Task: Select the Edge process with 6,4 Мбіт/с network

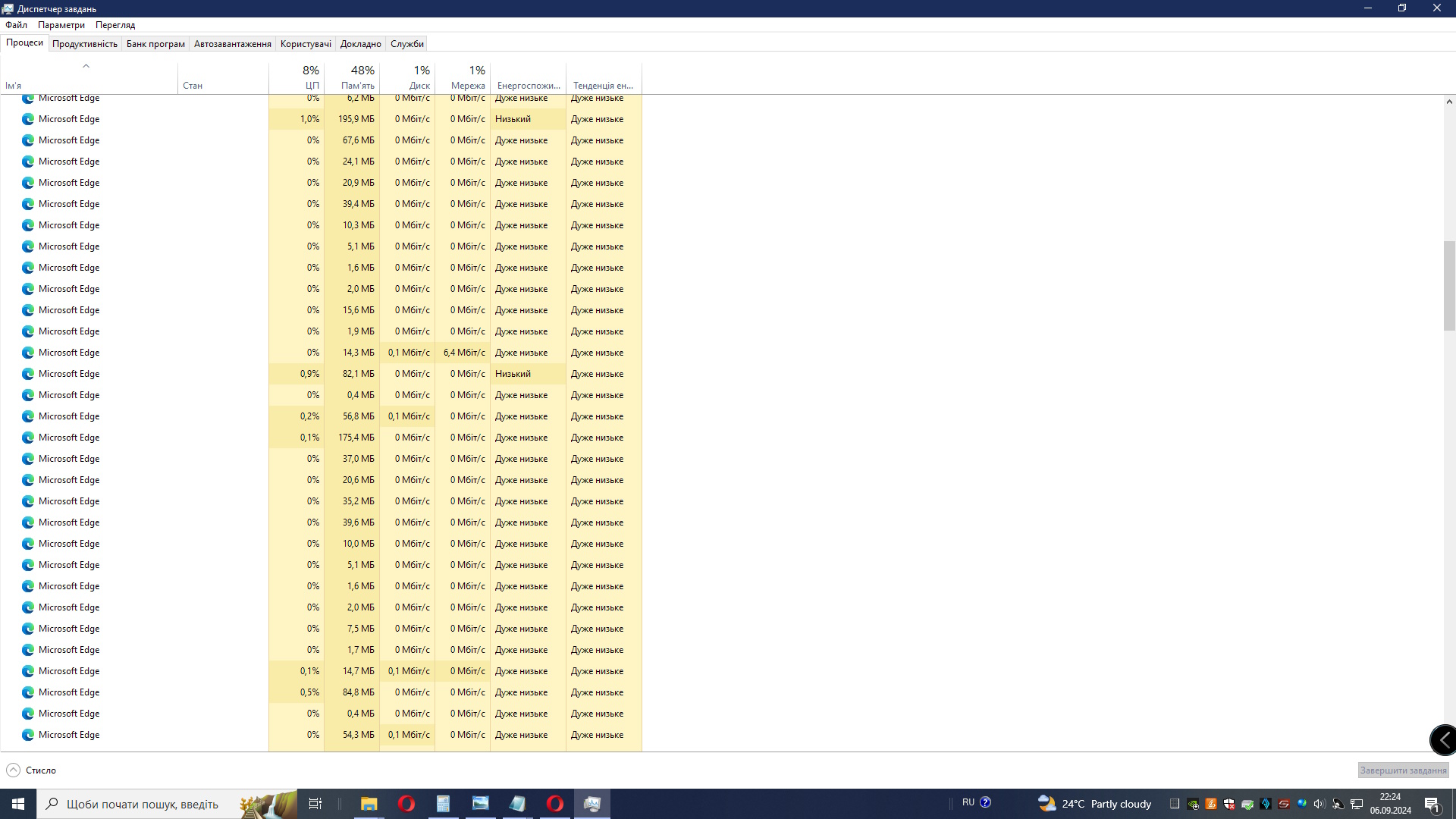Action: [69, 353]
